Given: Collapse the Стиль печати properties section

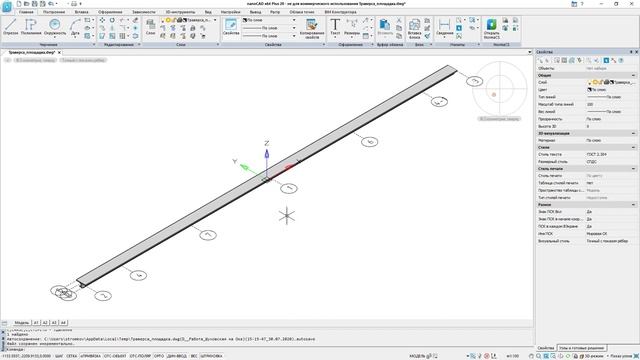Looking at the screenshot, I should [633, 169].
